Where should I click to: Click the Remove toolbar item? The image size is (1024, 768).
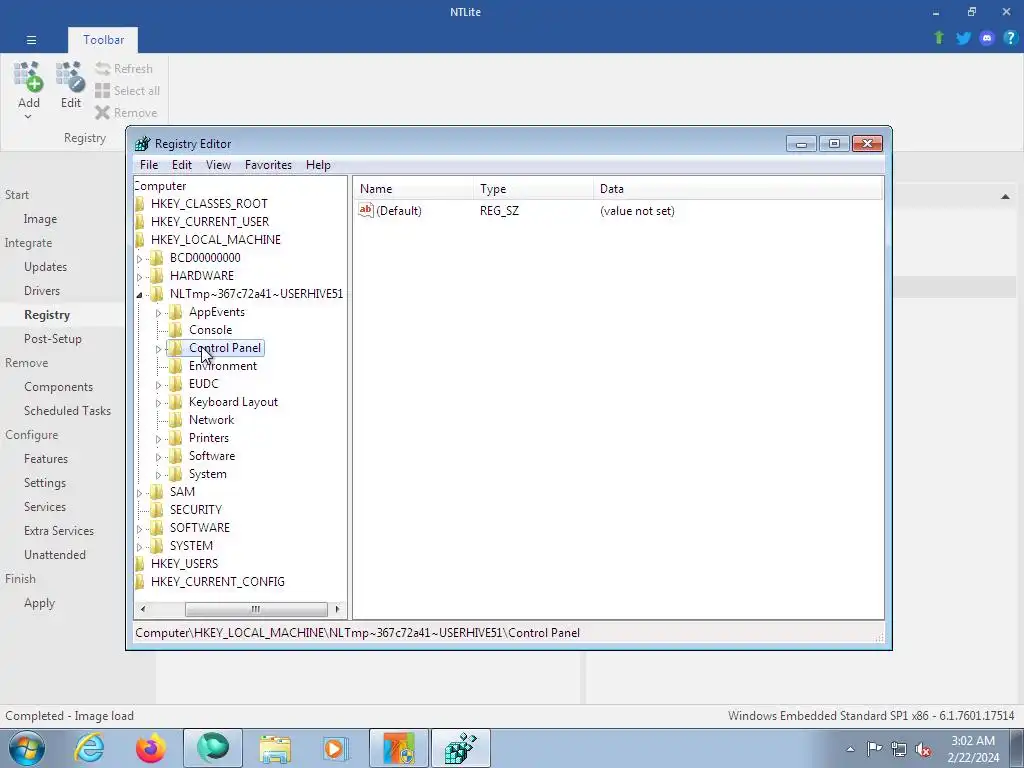click(x=126, y=113)
